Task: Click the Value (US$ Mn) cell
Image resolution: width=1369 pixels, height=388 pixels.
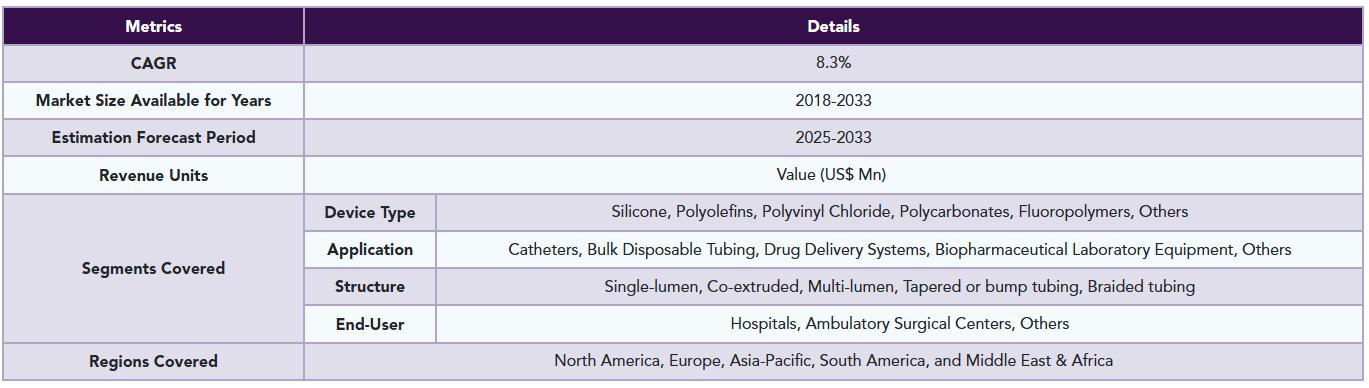Action: click(833, 175)
